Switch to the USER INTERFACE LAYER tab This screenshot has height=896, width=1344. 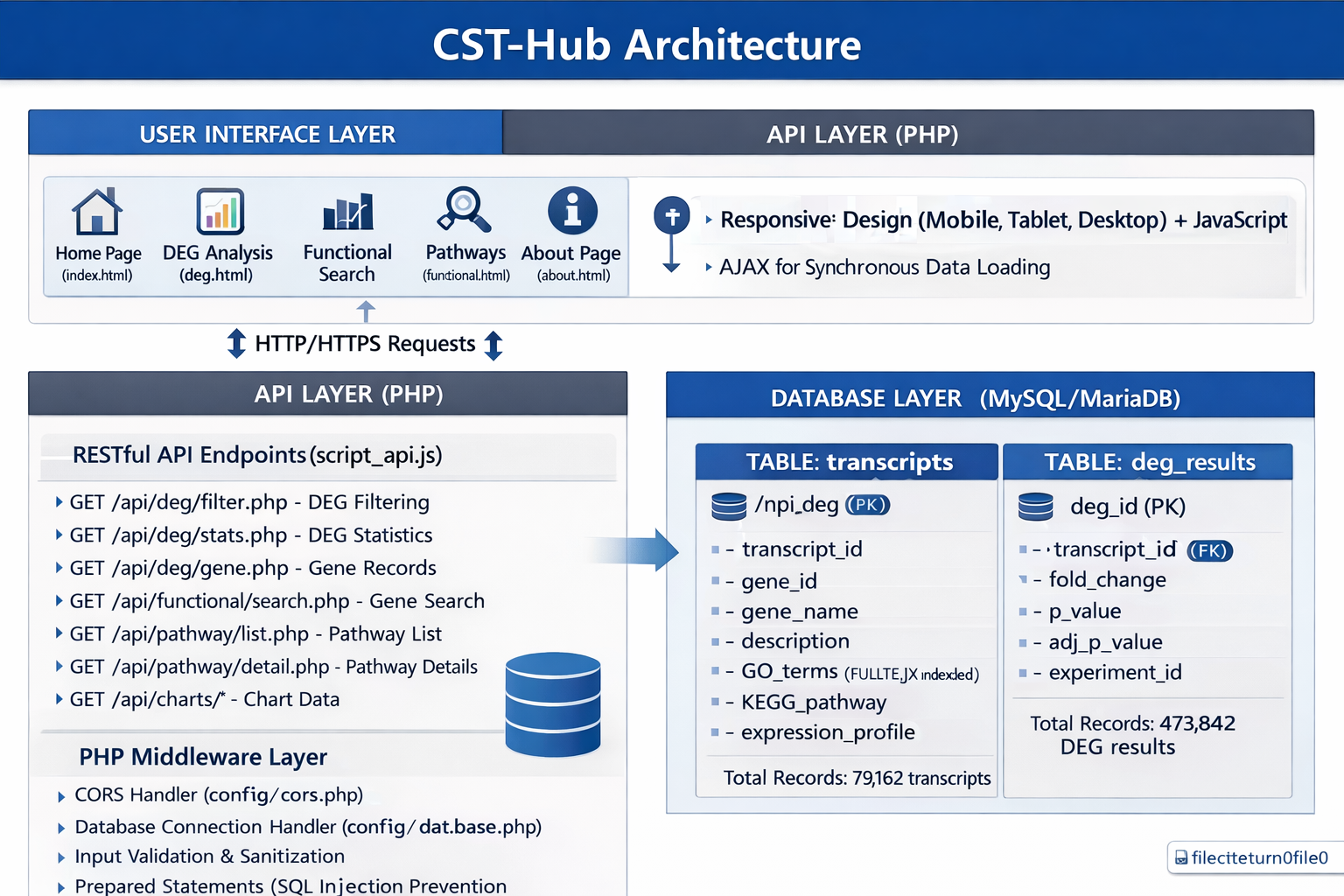tap(266, 133)
